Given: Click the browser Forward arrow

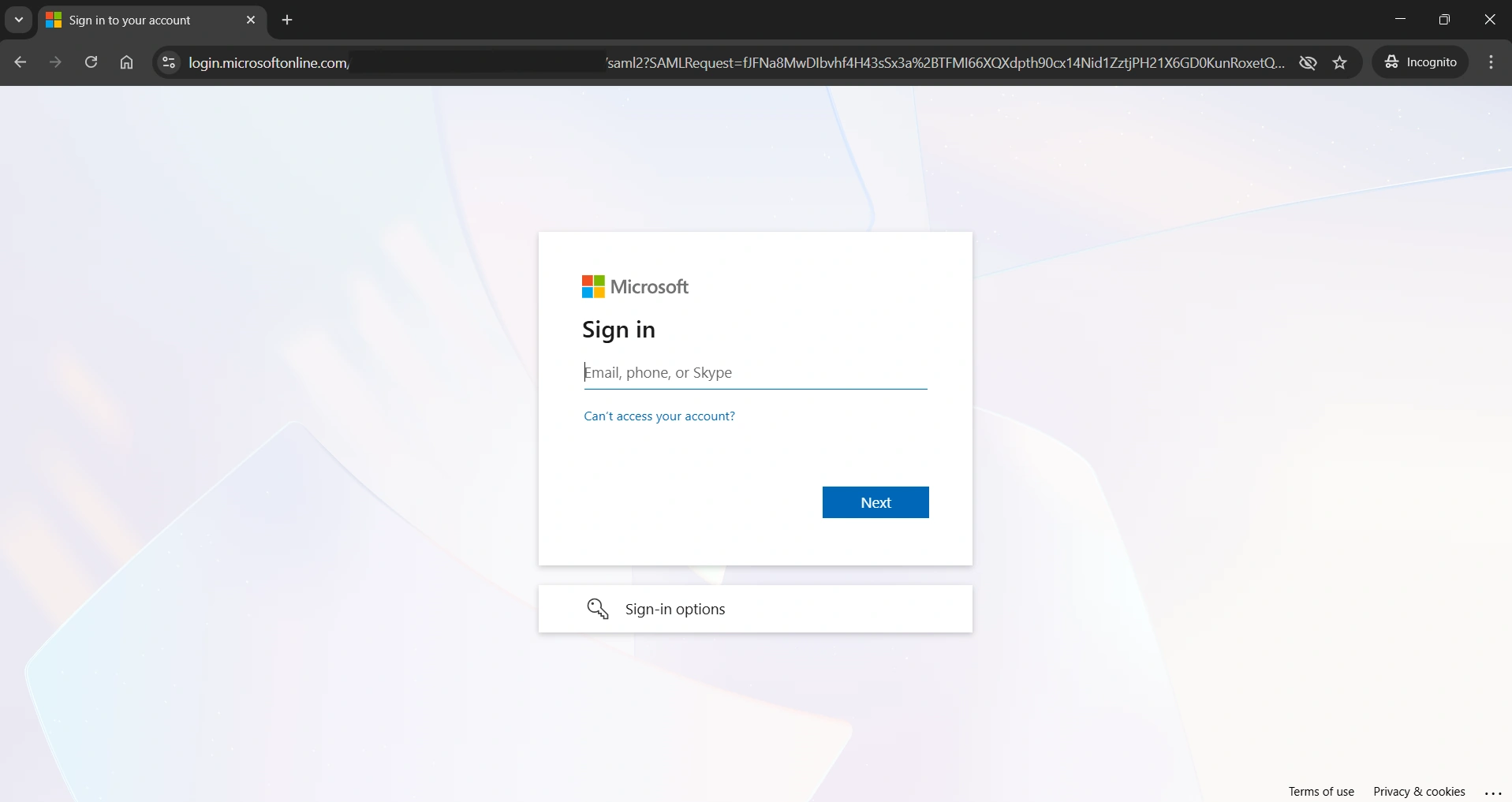Looking at the screenshot, I should point(55,62).
